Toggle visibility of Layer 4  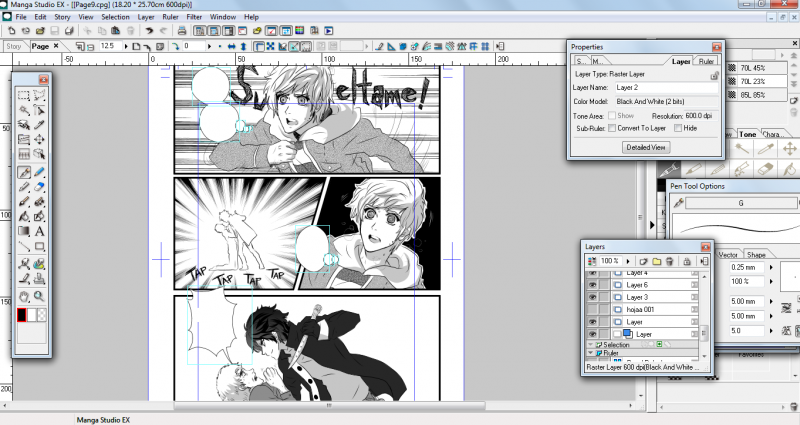click(x=592, y=273)
